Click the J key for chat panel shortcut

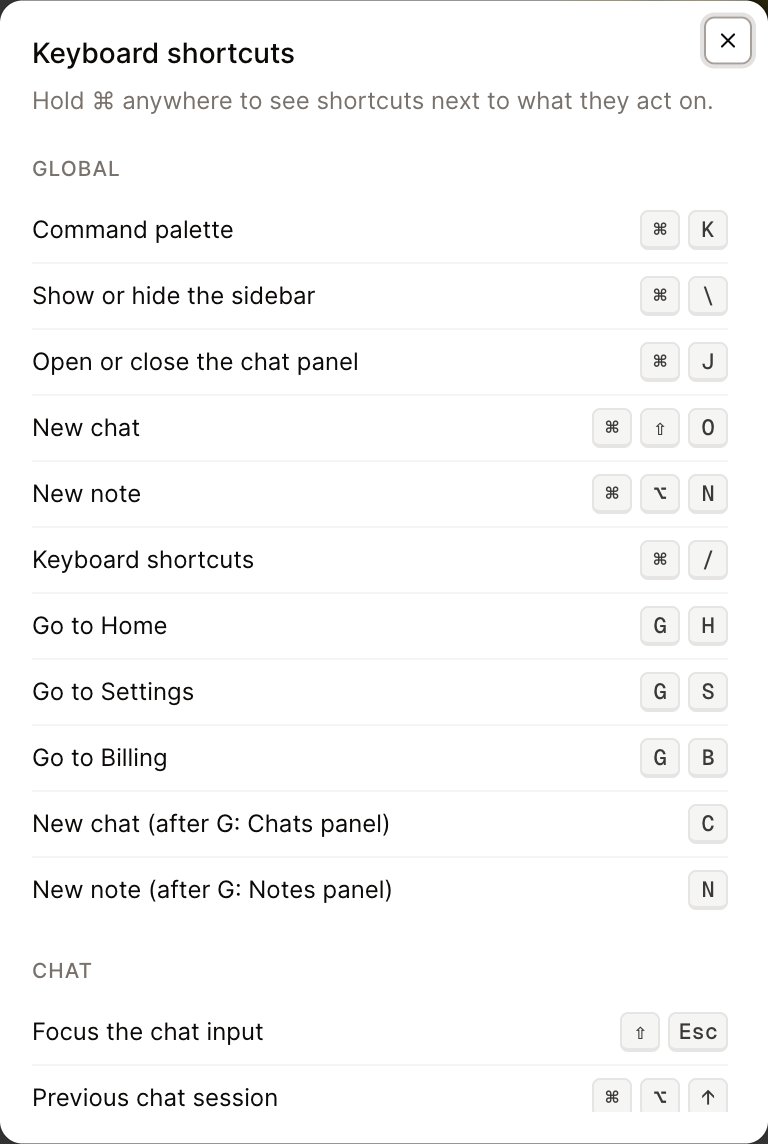tap(707, 362)
